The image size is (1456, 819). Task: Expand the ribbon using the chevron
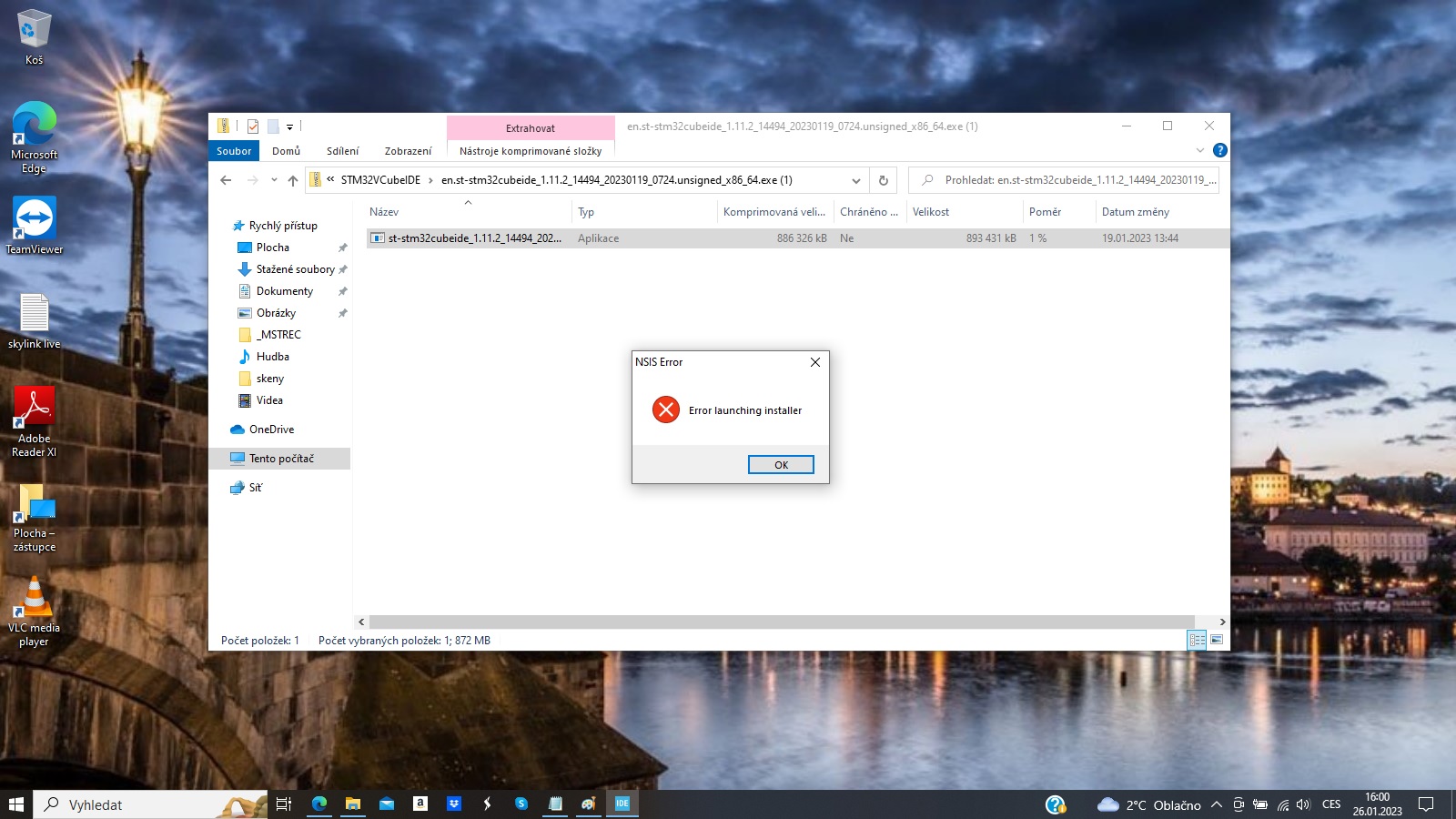(x=1199, y=150)
